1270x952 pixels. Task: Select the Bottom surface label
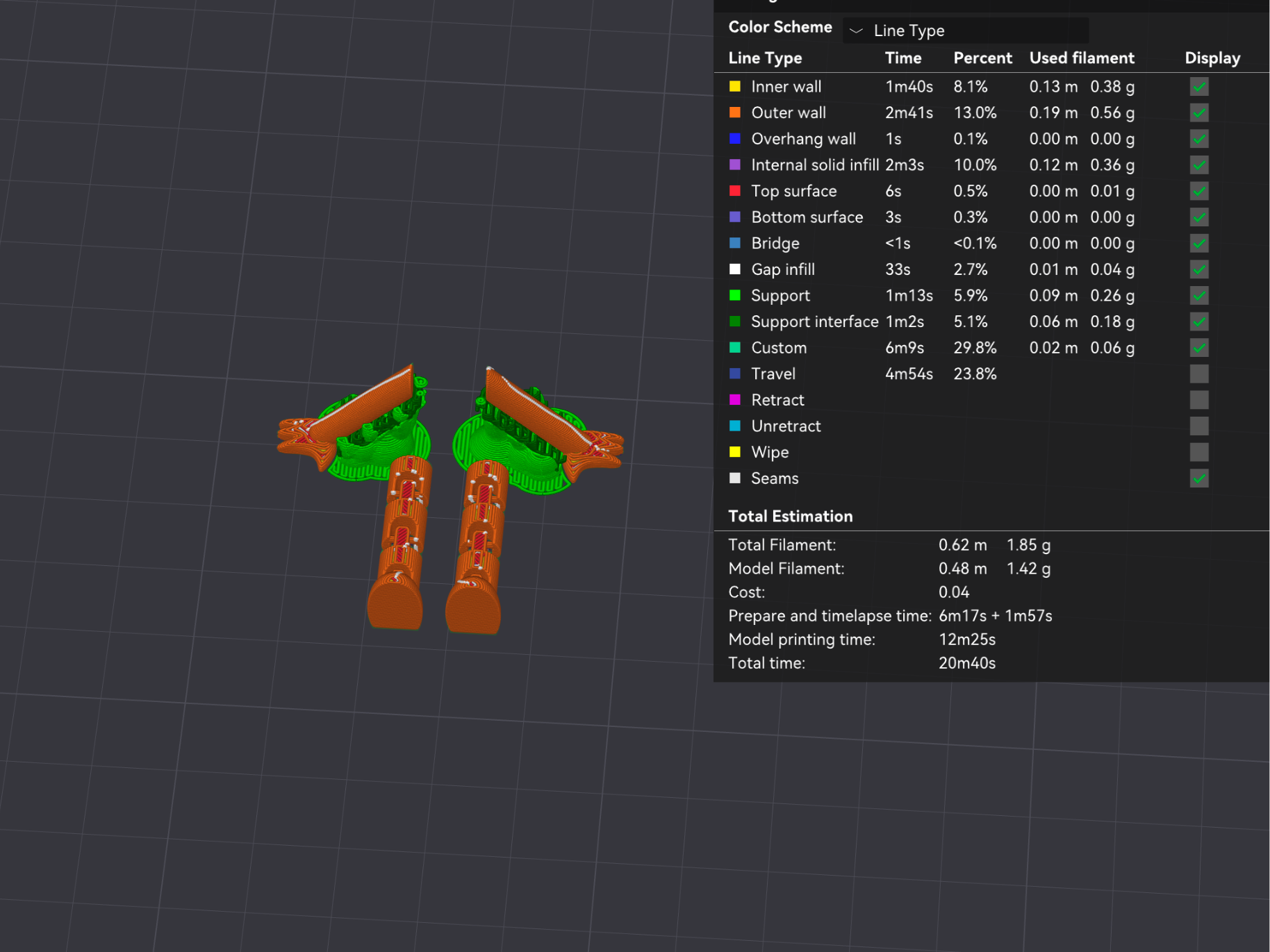coord(807,217)
